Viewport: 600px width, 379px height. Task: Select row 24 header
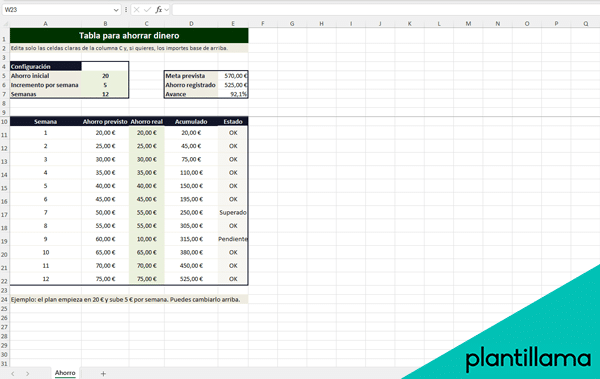click(5, 299)
